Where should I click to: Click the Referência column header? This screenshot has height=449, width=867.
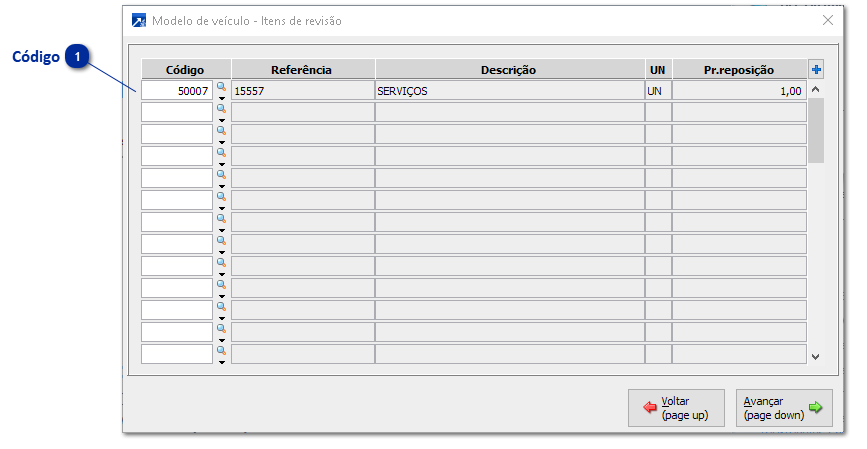pos(303,70)
